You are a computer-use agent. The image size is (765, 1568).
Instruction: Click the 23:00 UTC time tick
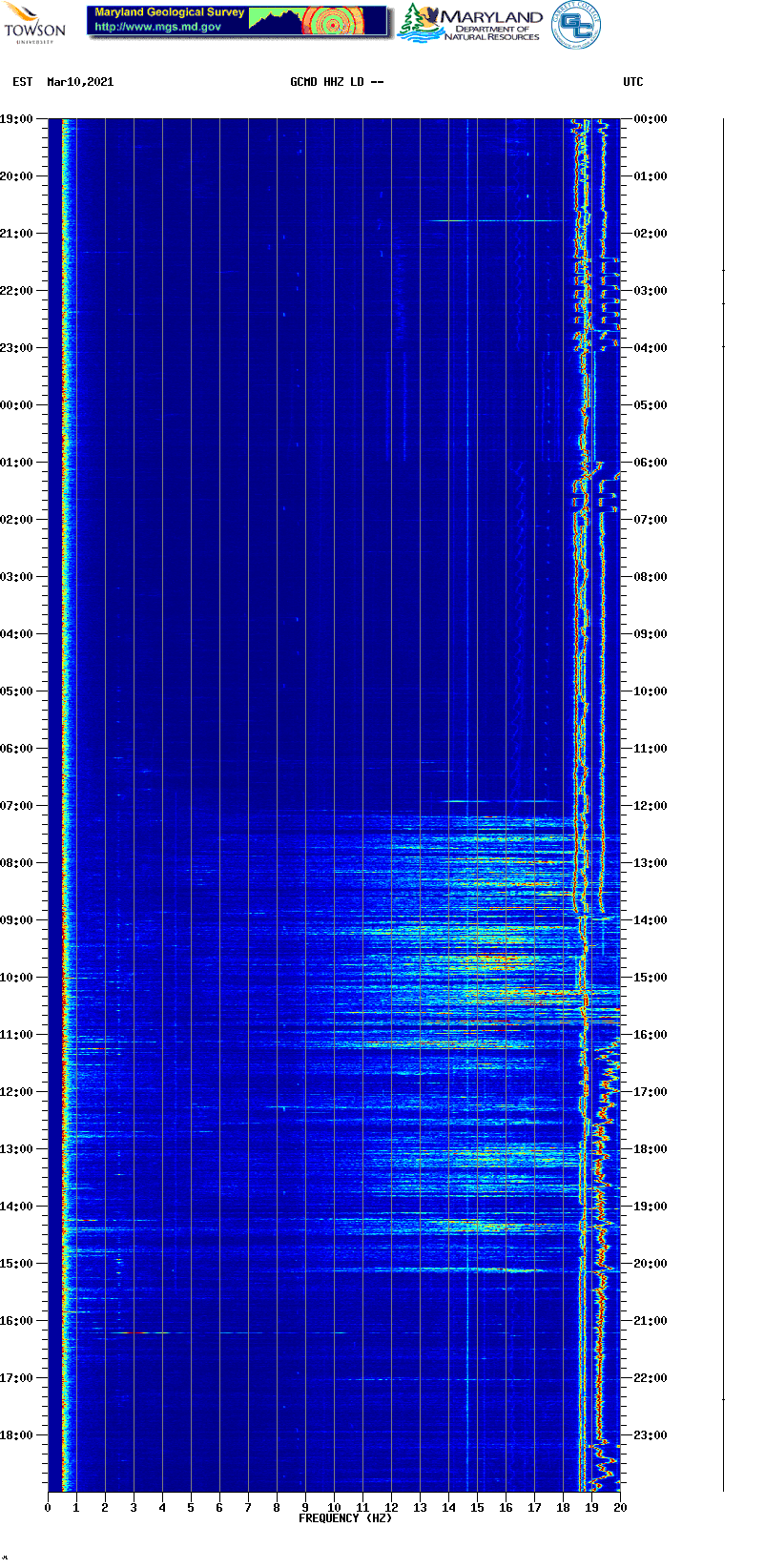tap(651, 1435)
